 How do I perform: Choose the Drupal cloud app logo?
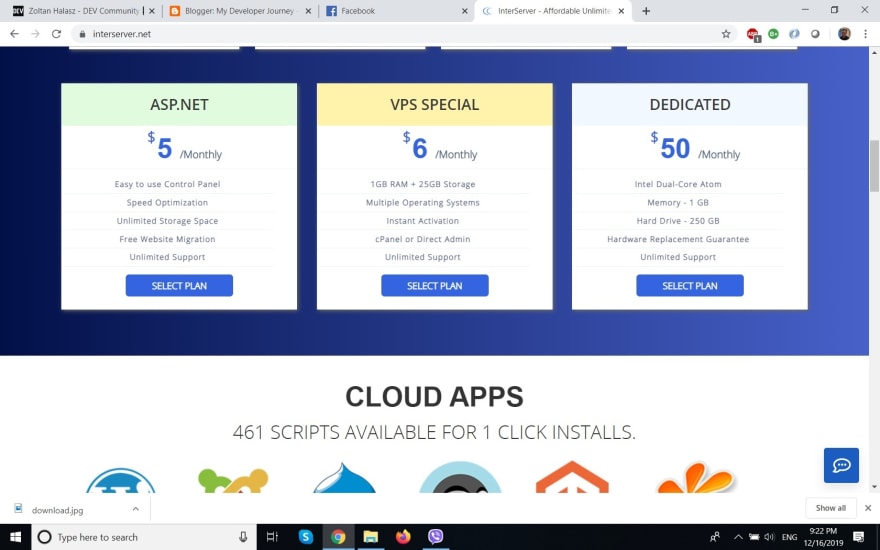[344, 478]
